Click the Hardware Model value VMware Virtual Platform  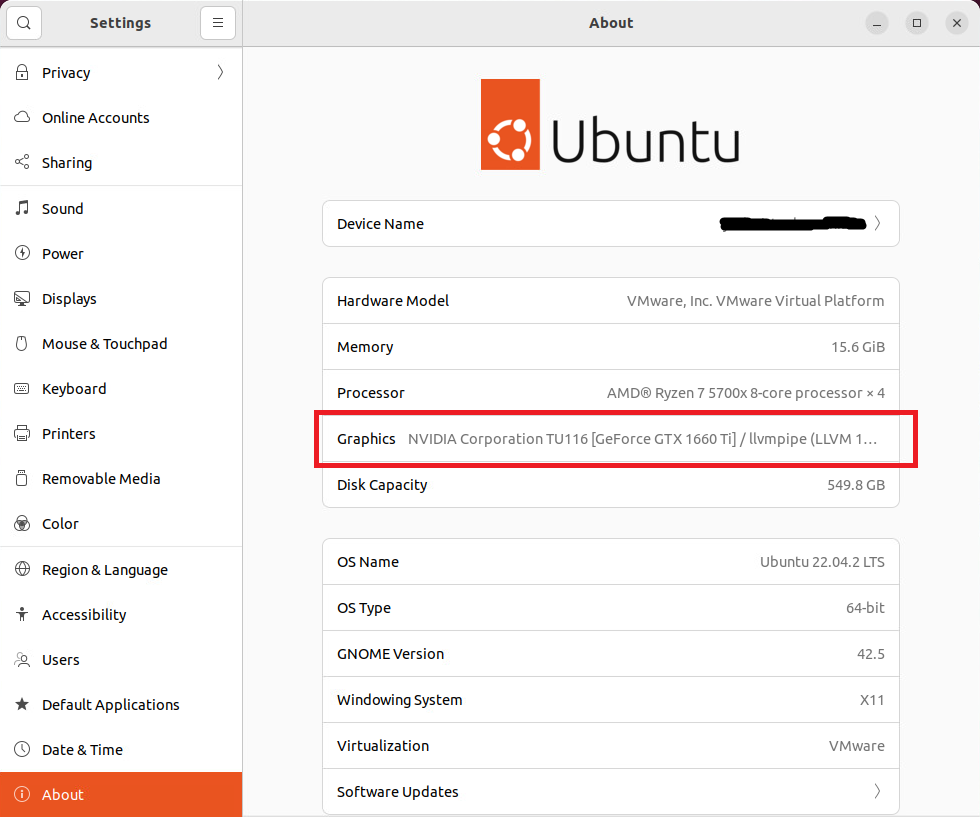(x=755, y=301)
